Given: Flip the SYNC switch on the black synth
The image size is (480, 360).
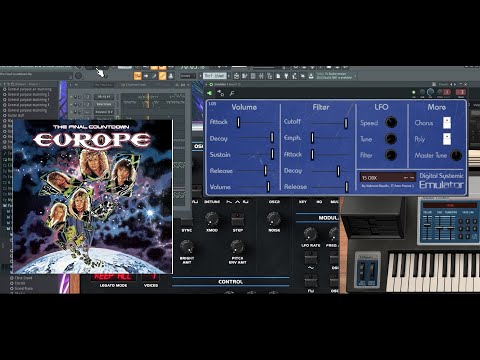Looking at the screenshot, I should pyautogui.click(x=187, y=221).
